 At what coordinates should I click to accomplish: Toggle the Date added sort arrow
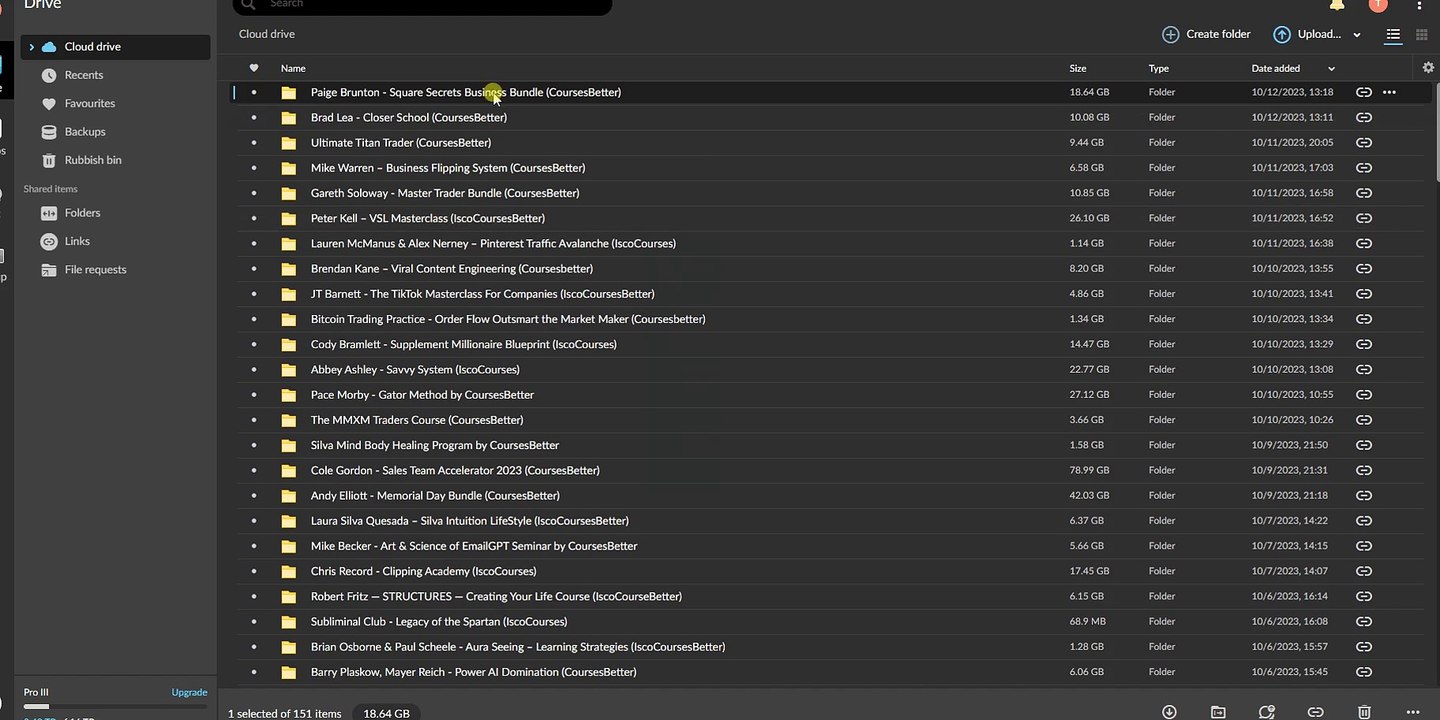click(x=1331, y=68)
